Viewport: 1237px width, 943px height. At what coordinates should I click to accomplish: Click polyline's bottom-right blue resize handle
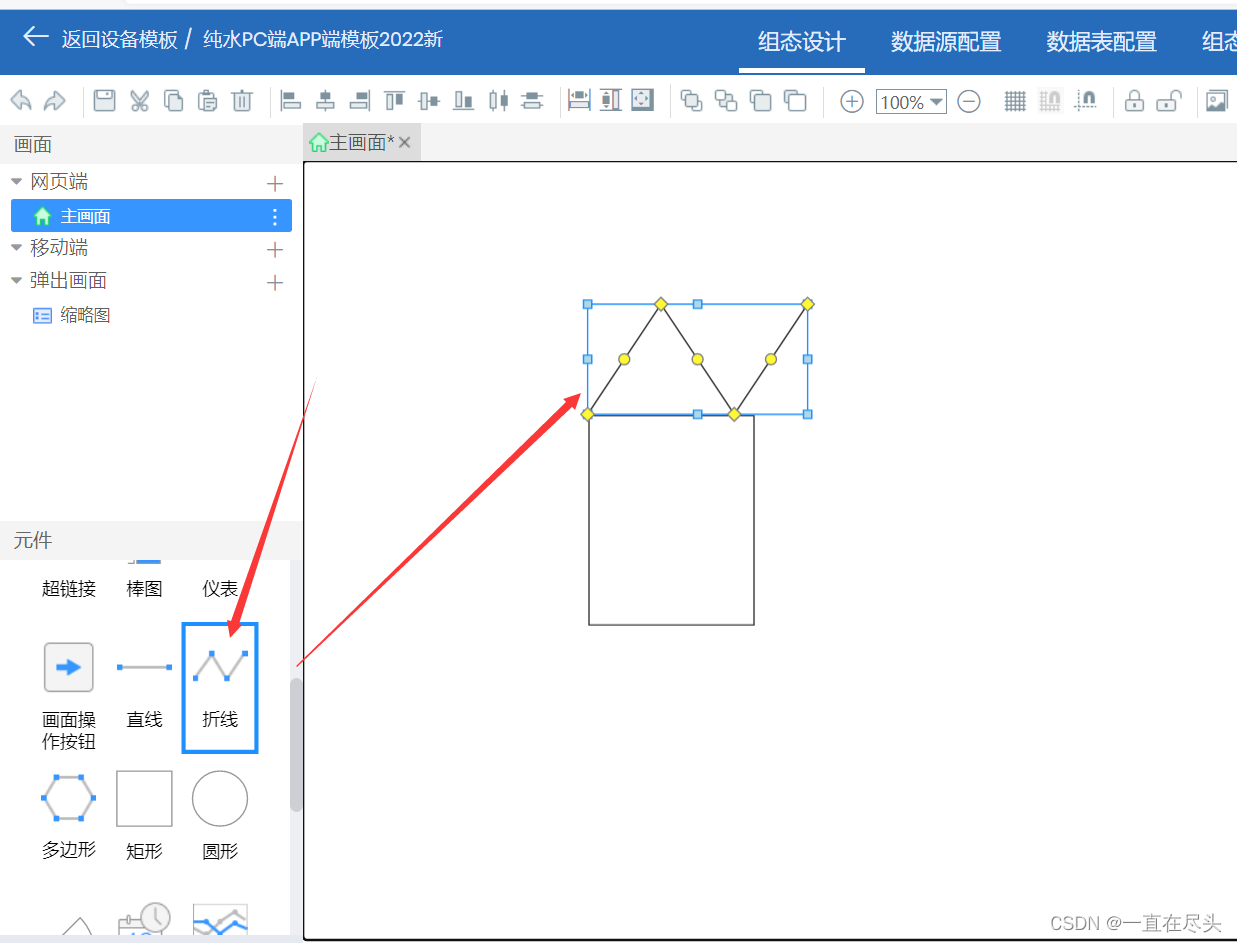point(808,414)
